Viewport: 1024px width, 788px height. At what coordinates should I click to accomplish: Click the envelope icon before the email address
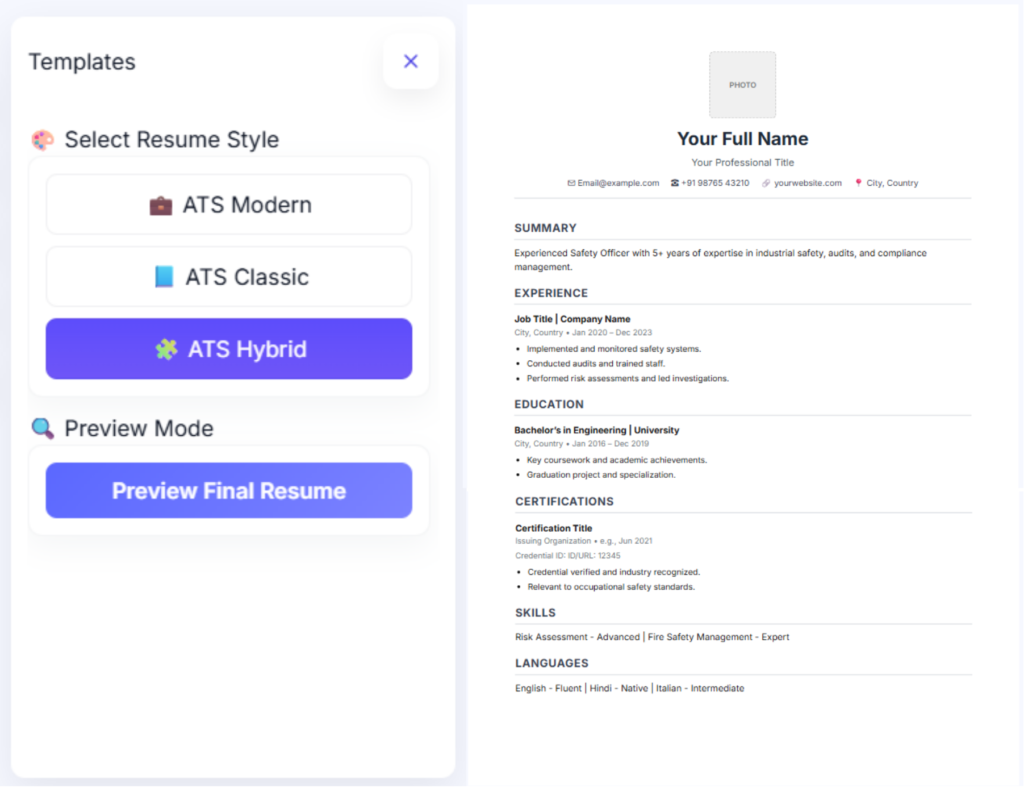pyautogui.click(x=571, y=183)
